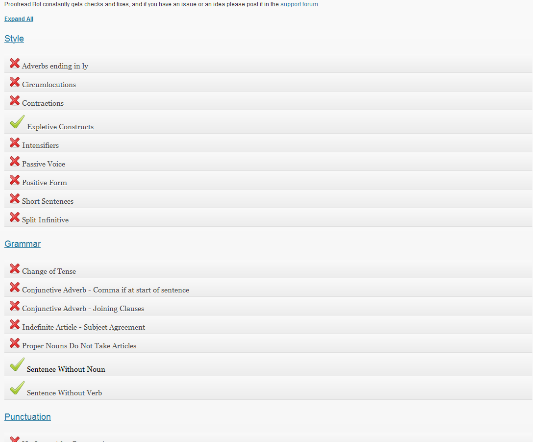Click the red X beside Change of Tense

coord(15,269)
